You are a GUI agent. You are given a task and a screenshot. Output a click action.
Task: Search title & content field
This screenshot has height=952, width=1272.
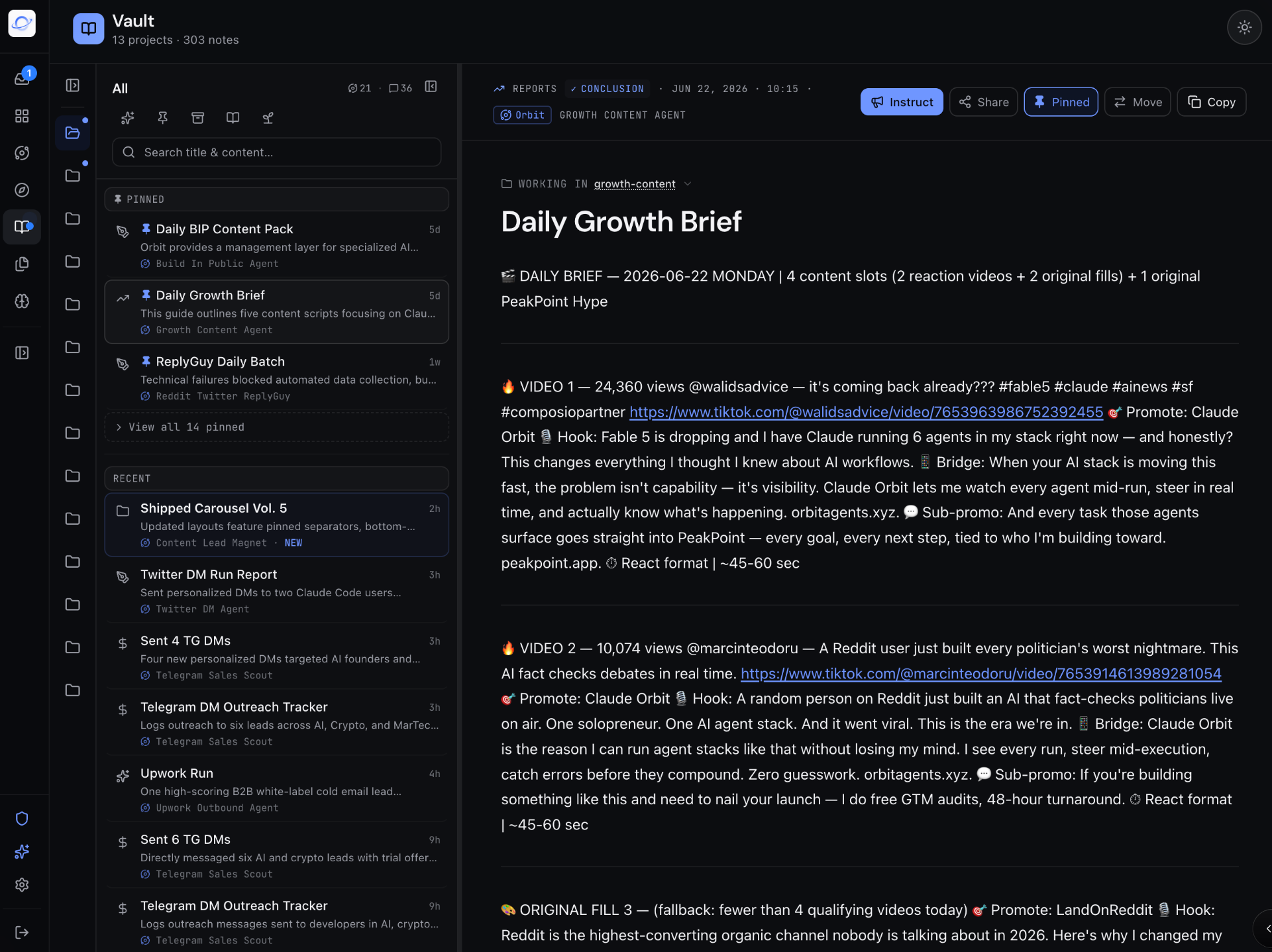coord(276,152)
